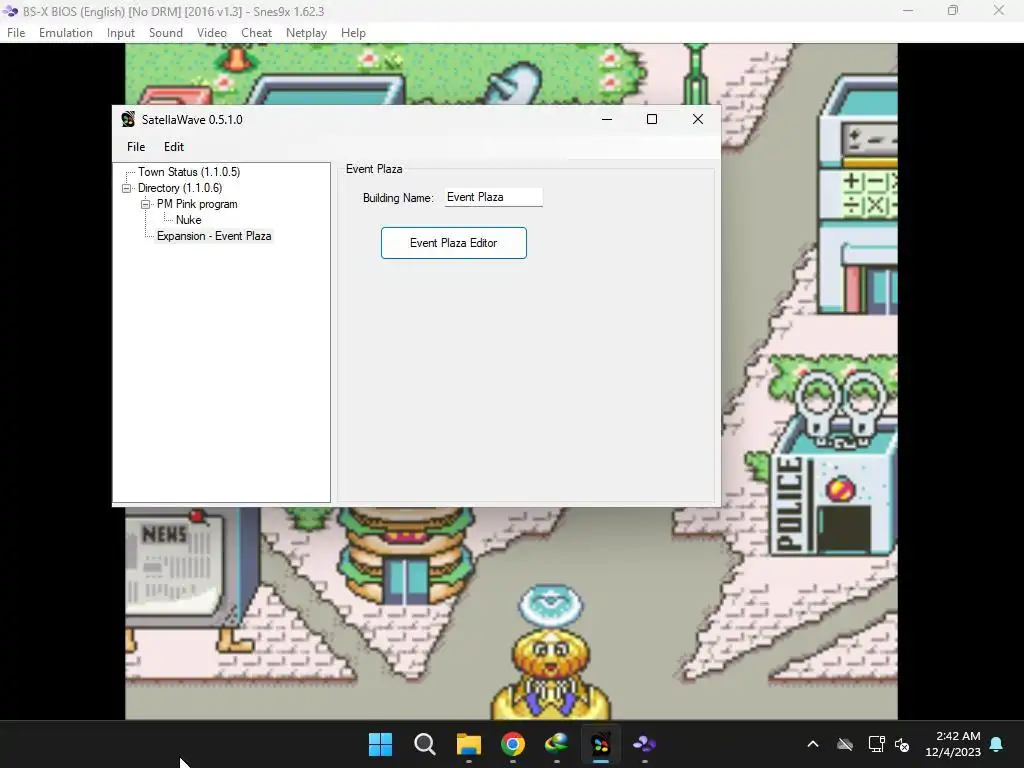Open the SatellaWave File menu

pyautogui.click(x=136, y=147)
